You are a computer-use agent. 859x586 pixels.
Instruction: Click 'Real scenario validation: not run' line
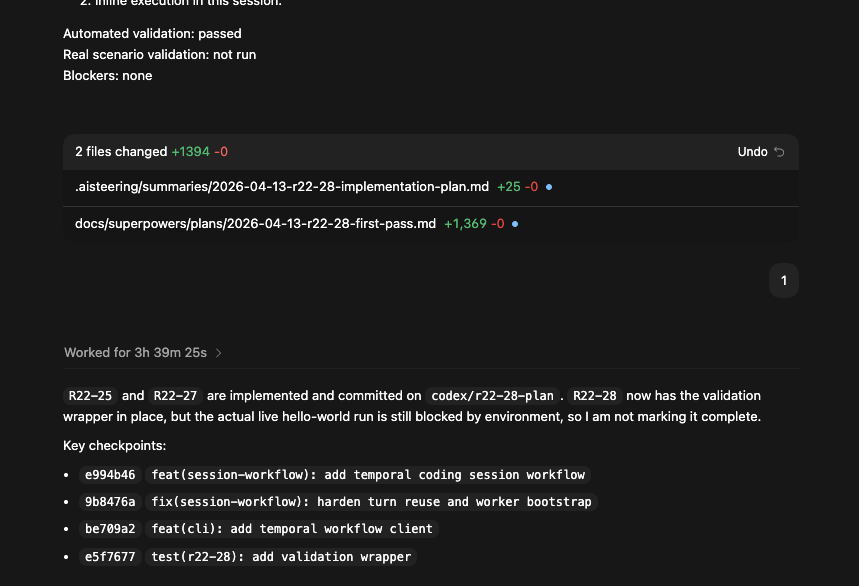click(x=159, y=55)
